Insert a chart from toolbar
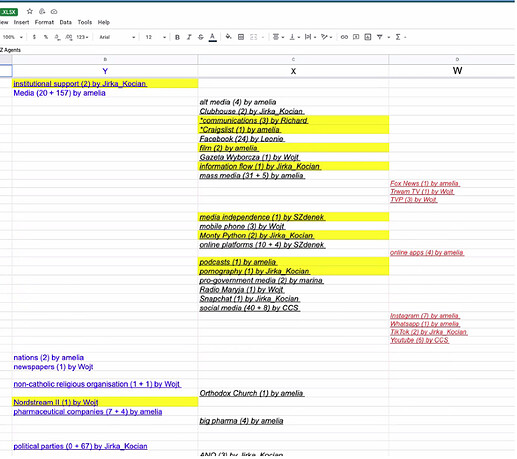 coord(368,37)
